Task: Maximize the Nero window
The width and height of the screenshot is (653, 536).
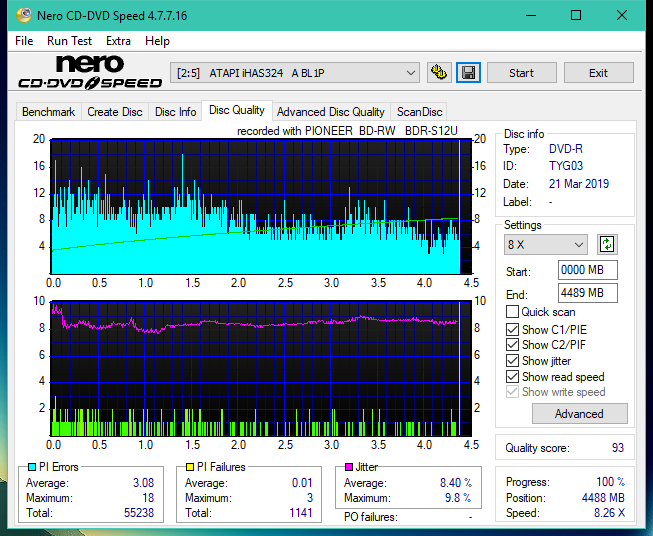Action: click(x=576, y=15)
